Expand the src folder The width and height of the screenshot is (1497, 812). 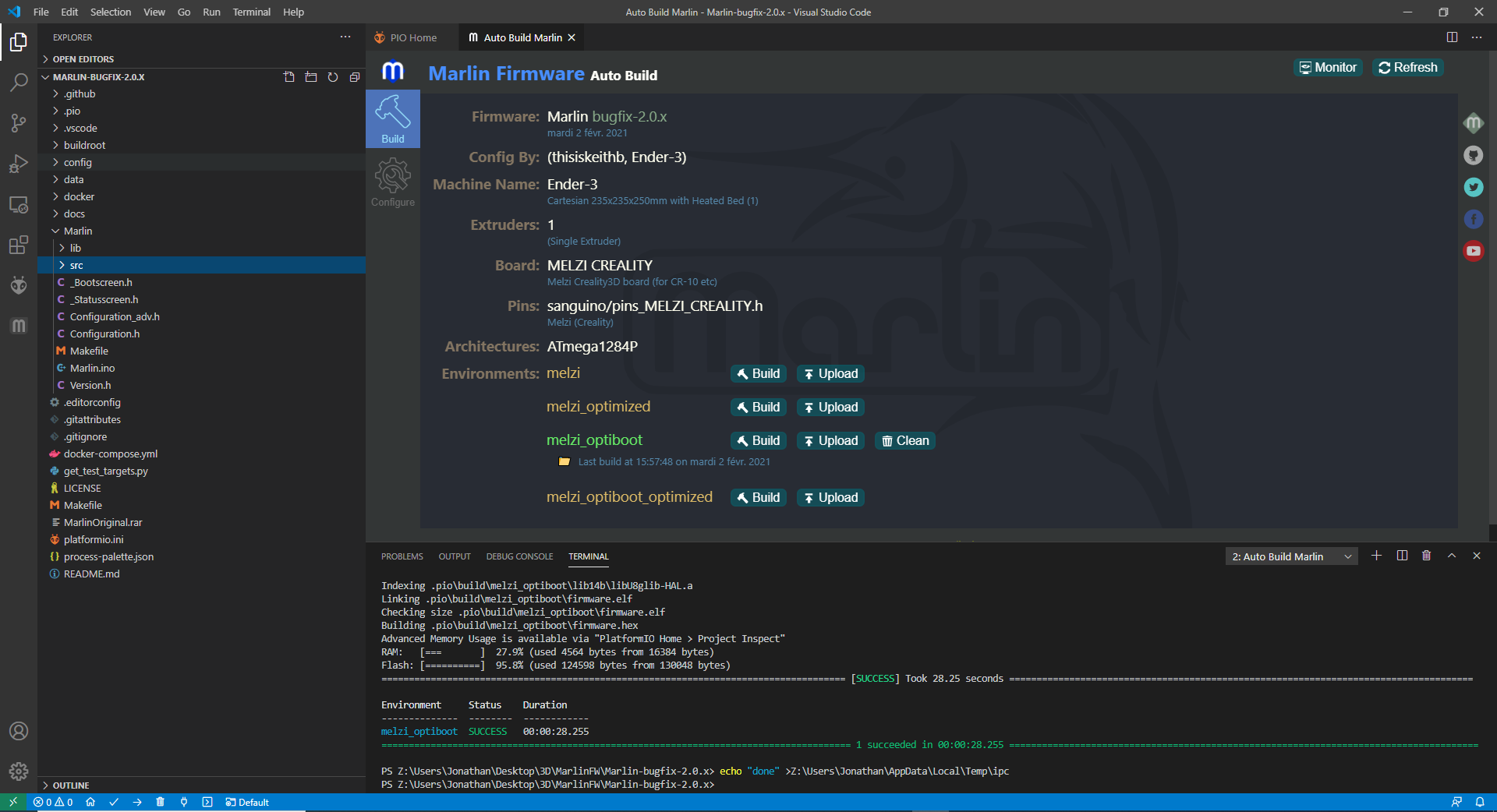(201, 266)
